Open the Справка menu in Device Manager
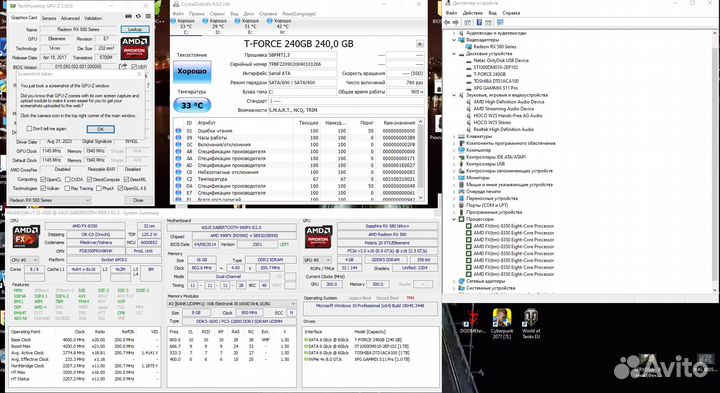Viewport: 720px width, 393px height. 511,13
